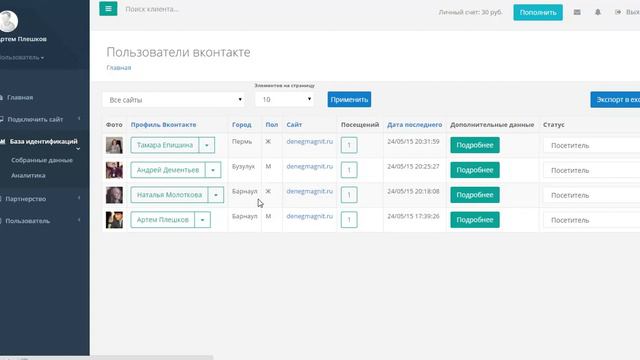Open denegmagnit.ru link in Наталья Молоткова row
The image size is (640, 360).
310,191
